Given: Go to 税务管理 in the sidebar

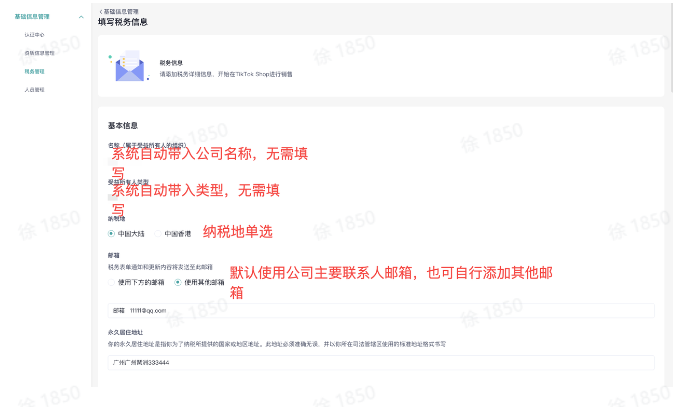Looking at the screenshot, I should [x=34, y=71].
